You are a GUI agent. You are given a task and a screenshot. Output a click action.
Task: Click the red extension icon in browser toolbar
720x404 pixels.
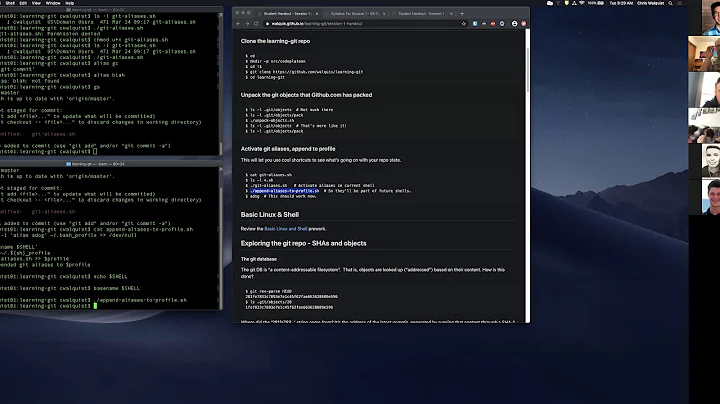(x=493, y=23)
